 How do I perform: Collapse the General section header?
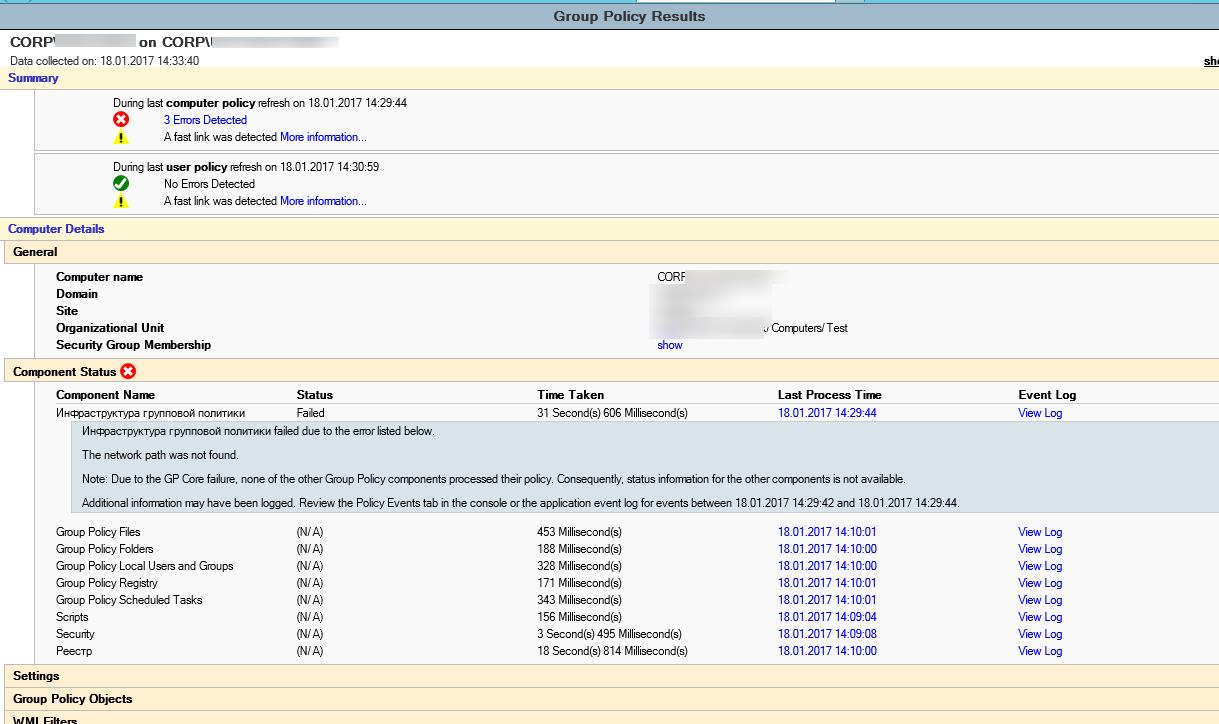pyautogui.click(x=35, y=252)
